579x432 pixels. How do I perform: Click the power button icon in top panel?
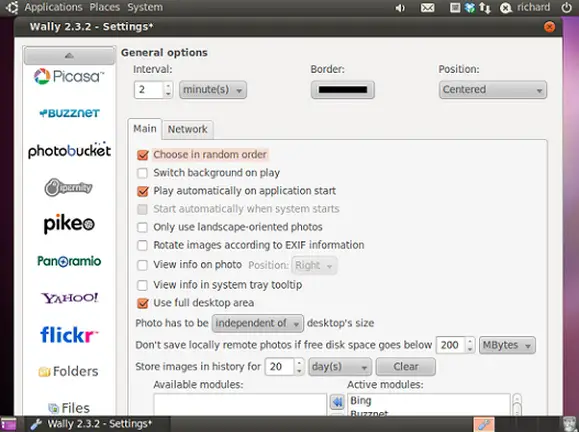(566, 7)
